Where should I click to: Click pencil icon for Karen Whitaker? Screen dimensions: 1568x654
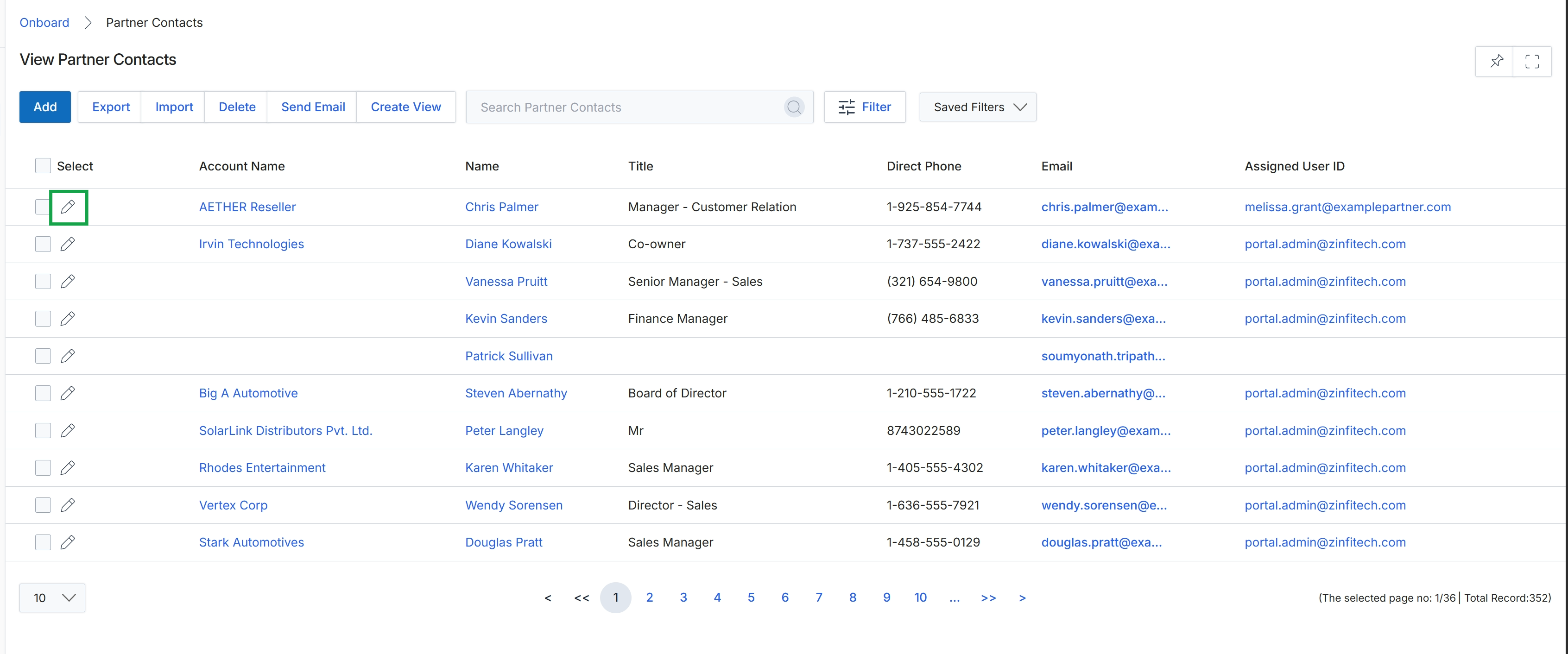[68, 467]
